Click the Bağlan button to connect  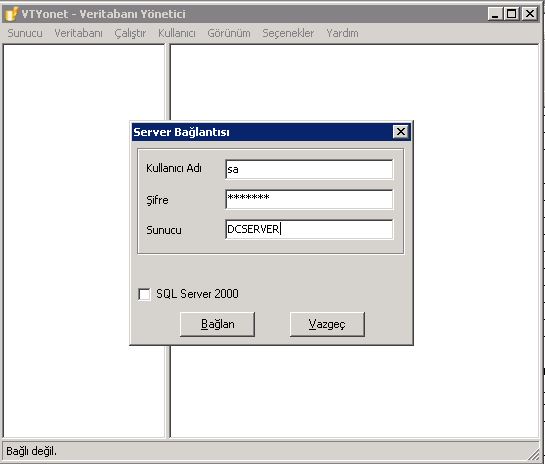(x=217, y=324)
